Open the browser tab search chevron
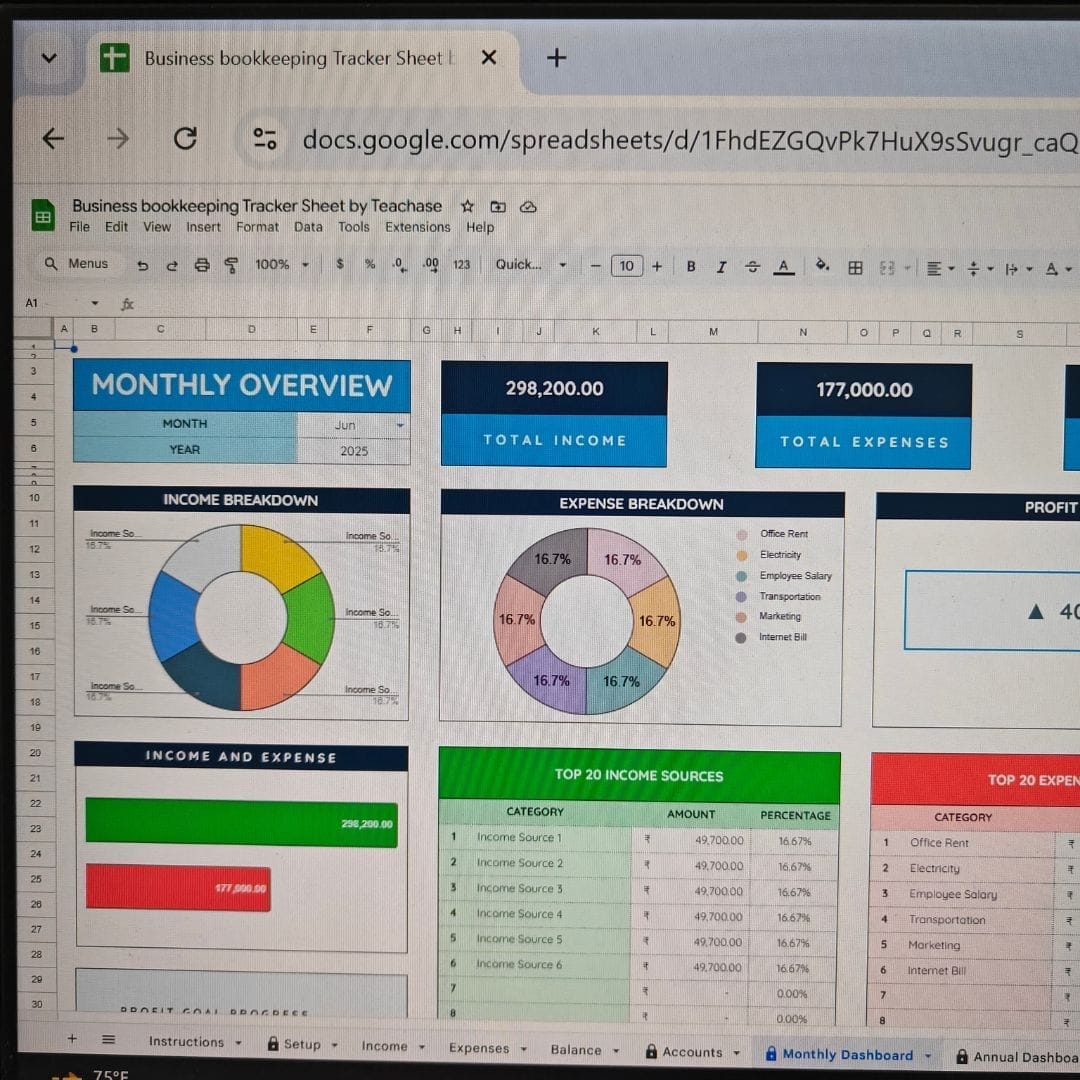The height and width of the screenshot is (1080, 1080). click(49, 58)
